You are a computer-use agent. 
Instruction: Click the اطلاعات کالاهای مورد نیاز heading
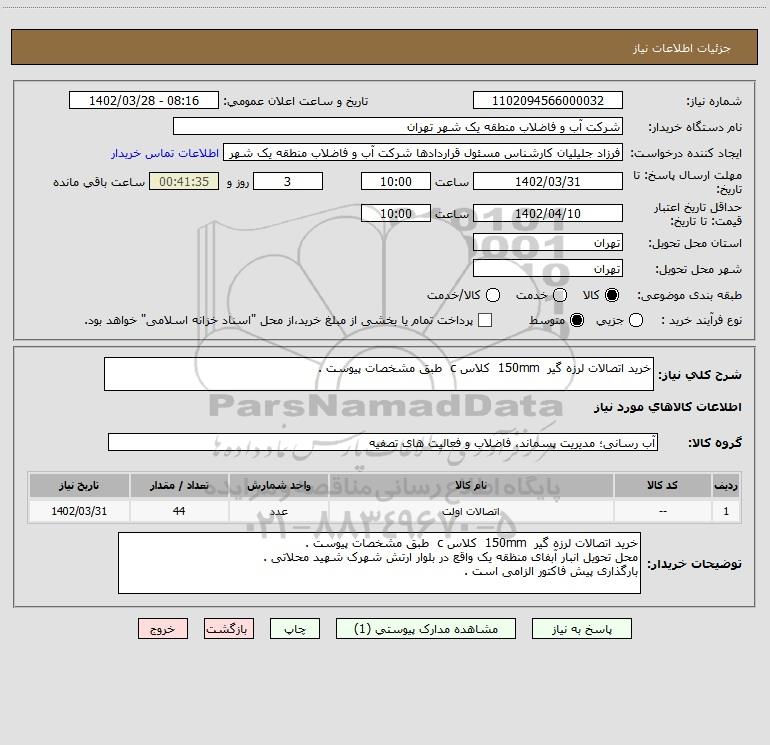(667, 407)
